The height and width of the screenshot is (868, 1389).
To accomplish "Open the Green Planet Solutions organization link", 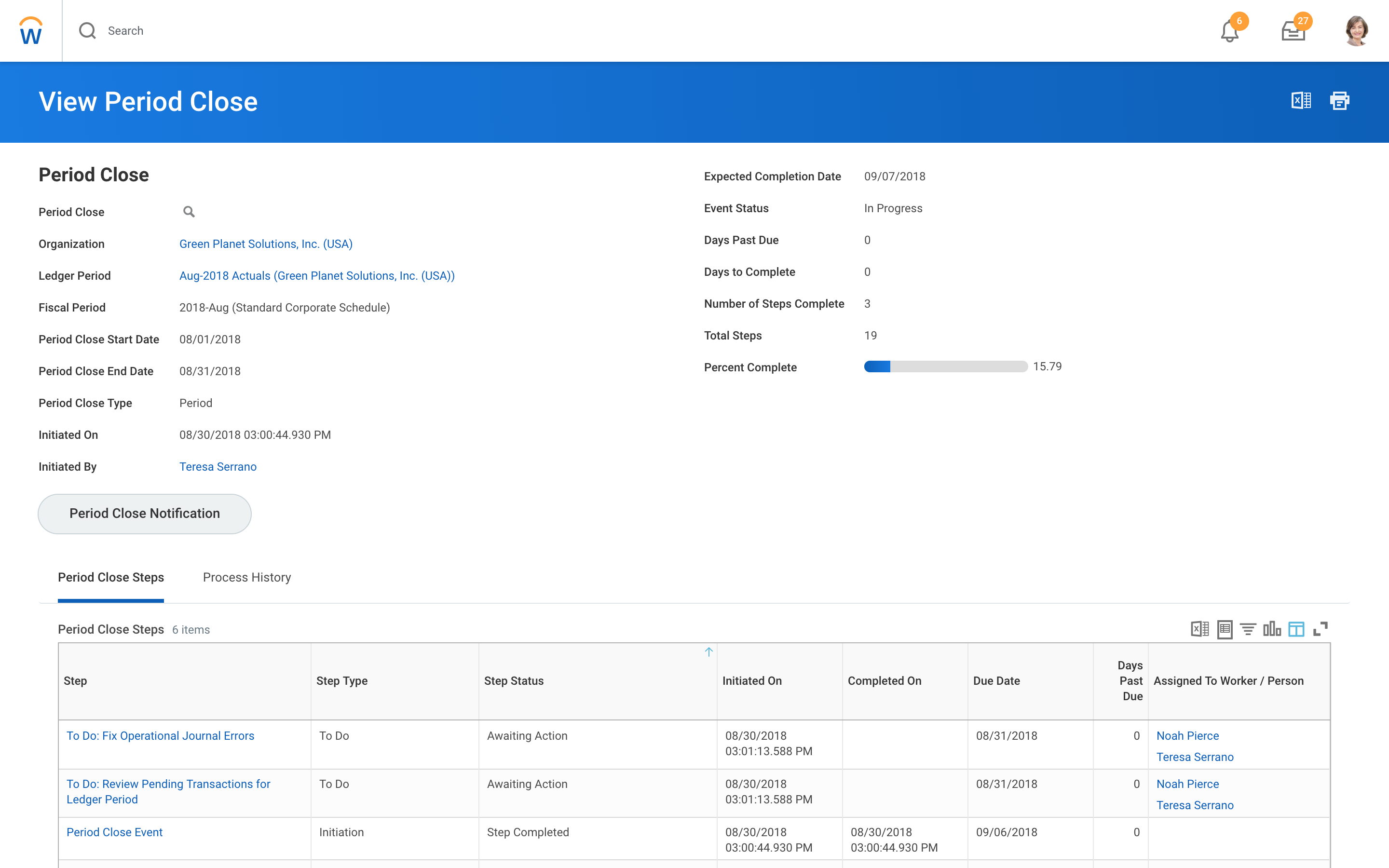I will (x=266, y=244).
